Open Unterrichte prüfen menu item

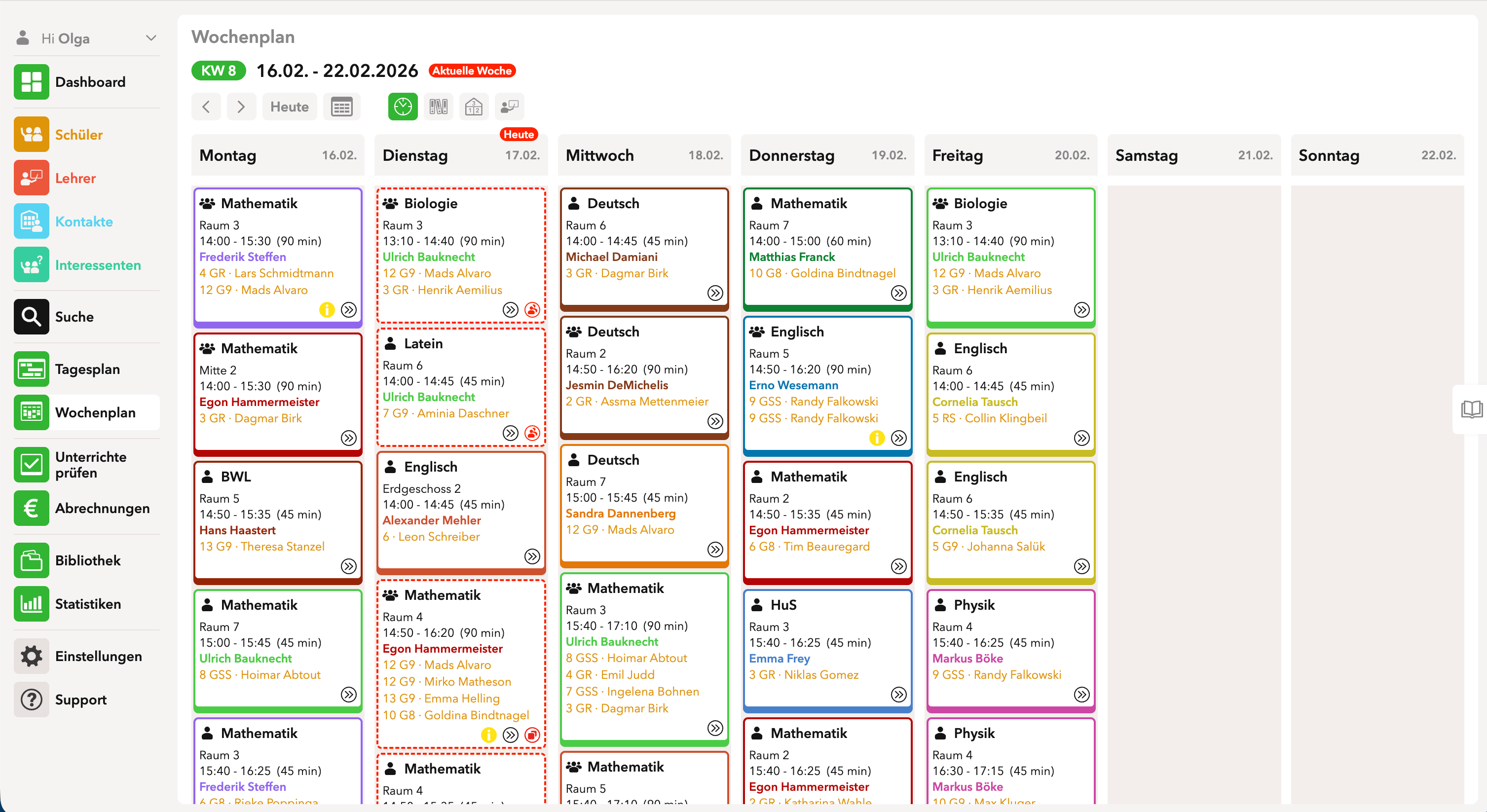91,465
